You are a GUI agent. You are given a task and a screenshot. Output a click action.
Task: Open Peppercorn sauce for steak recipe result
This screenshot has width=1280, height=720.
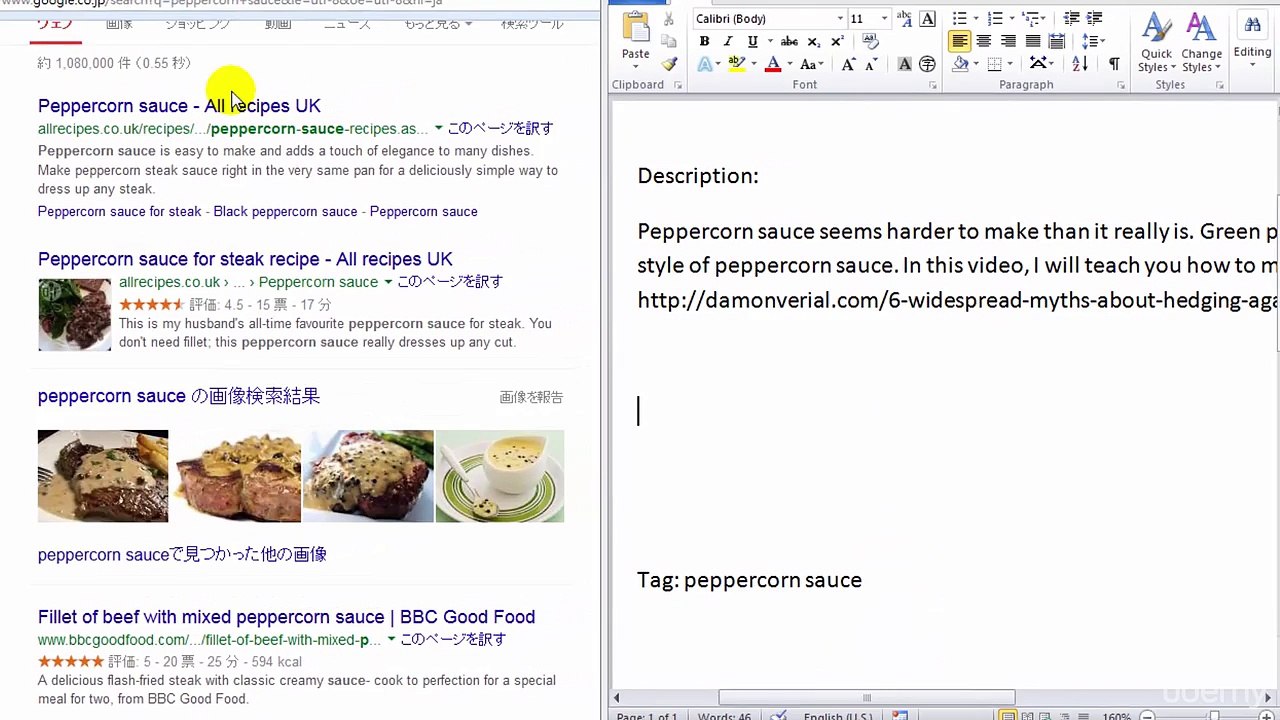(245, 259)
